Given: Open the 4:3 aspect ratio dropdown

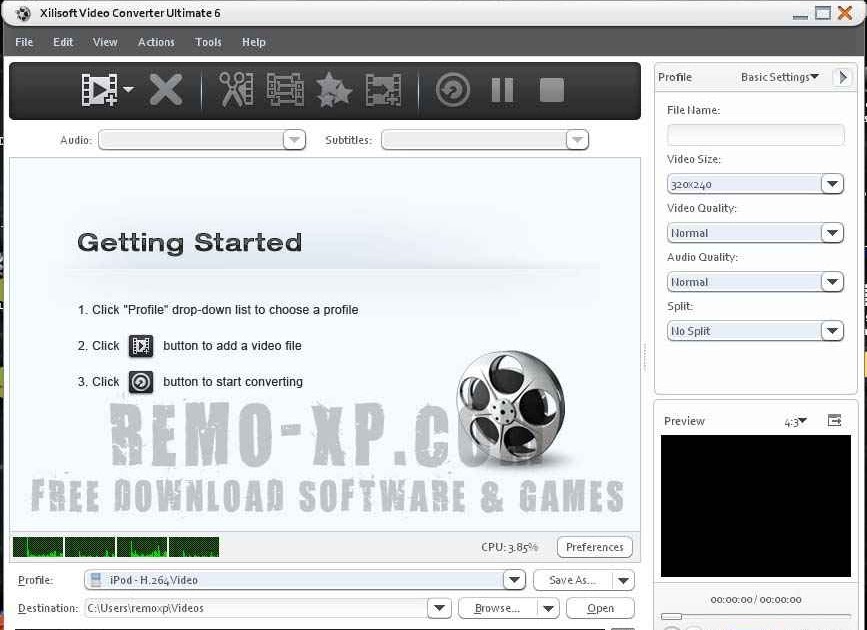Looking at the screenshot, I should [x=795, y=422].
